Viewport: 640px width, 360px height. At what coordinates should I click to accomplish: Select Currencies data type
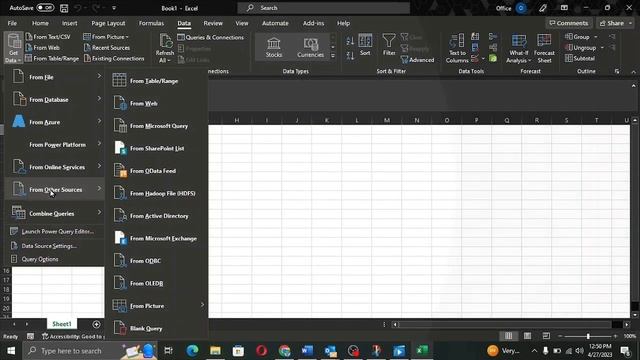(x=310, y=48)
